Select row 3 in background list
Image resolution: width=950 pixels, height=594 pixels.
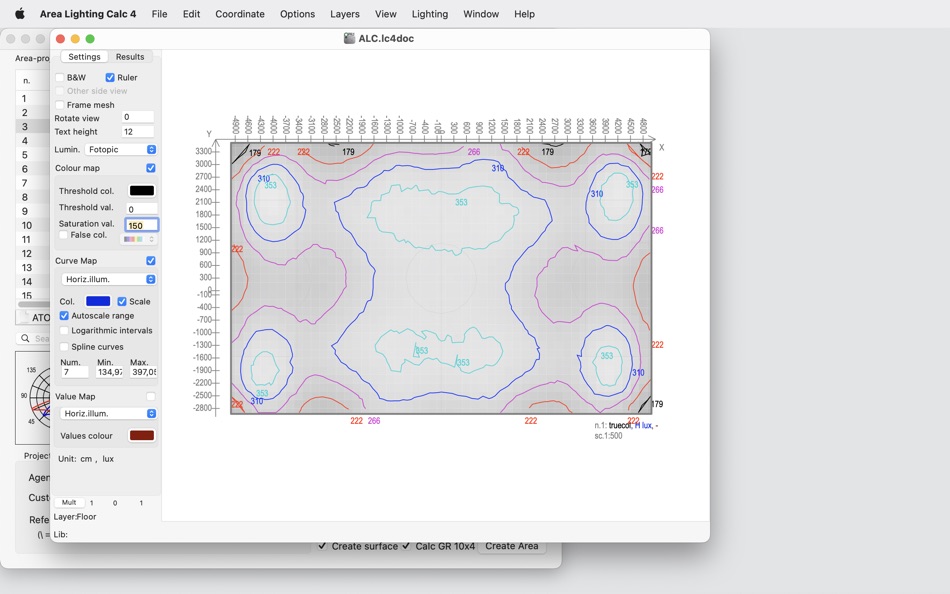point(33,127)
